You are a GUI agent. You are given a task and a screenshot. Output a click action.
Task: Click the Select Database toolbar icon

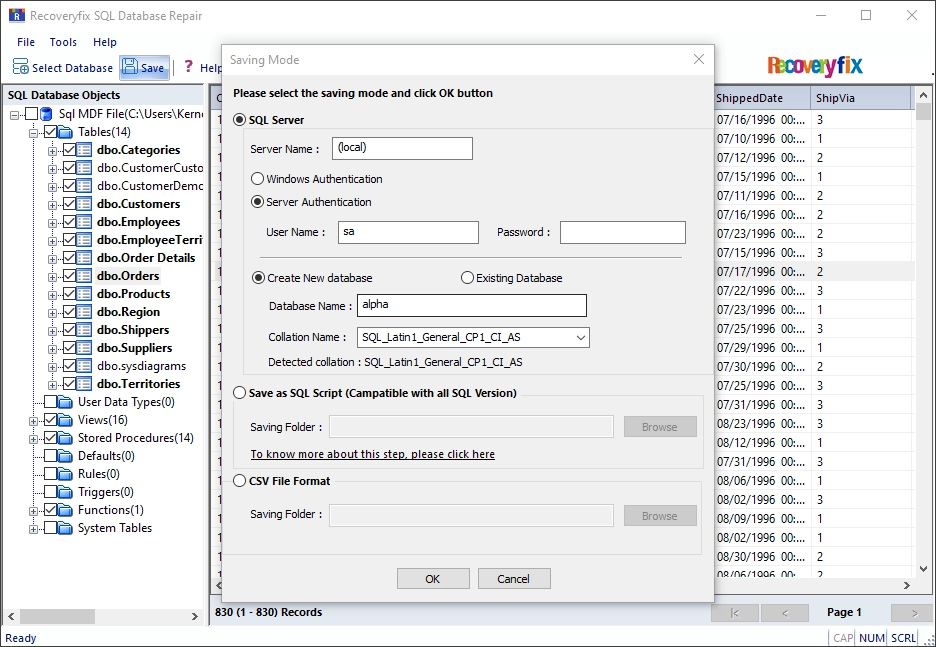click(21, 67)
